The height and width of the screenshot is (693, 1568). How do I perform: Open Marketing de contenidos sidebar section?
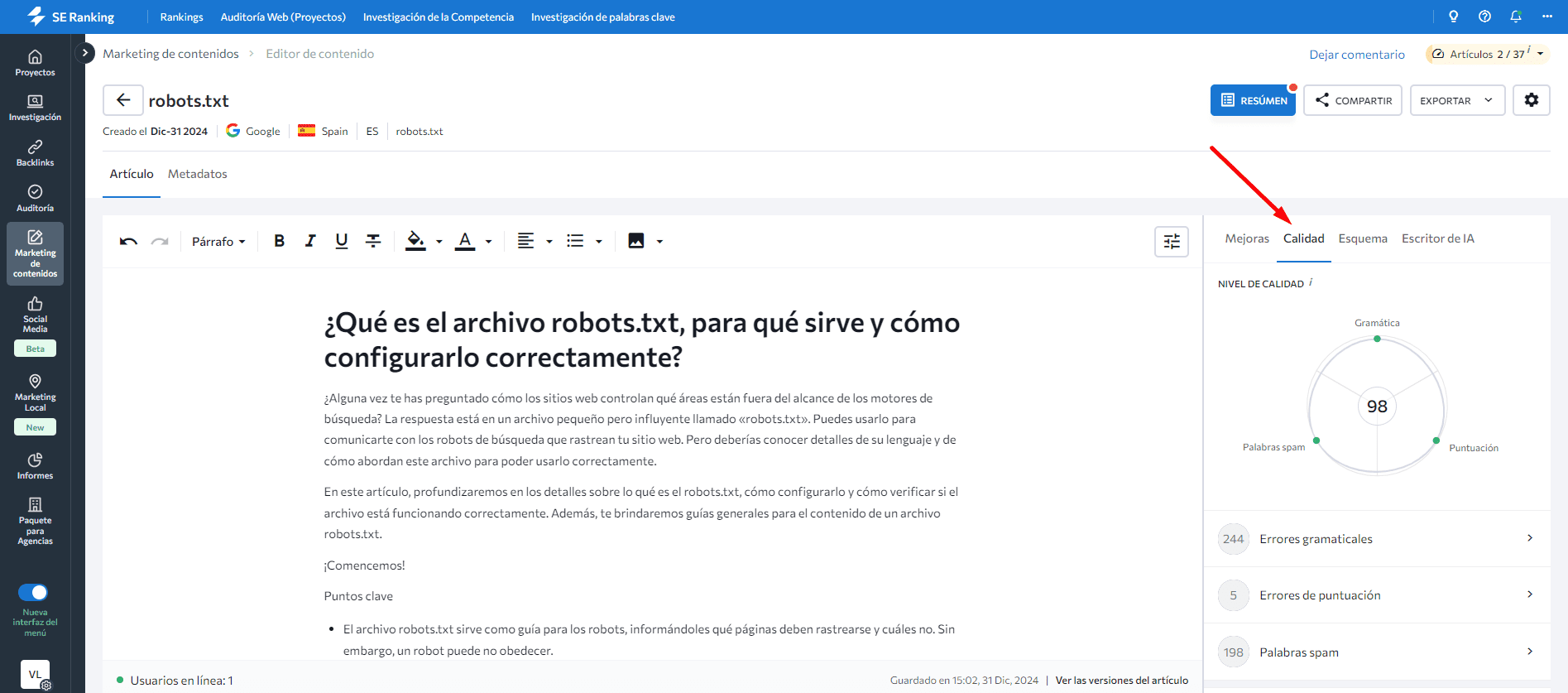(x=35, y=253)
